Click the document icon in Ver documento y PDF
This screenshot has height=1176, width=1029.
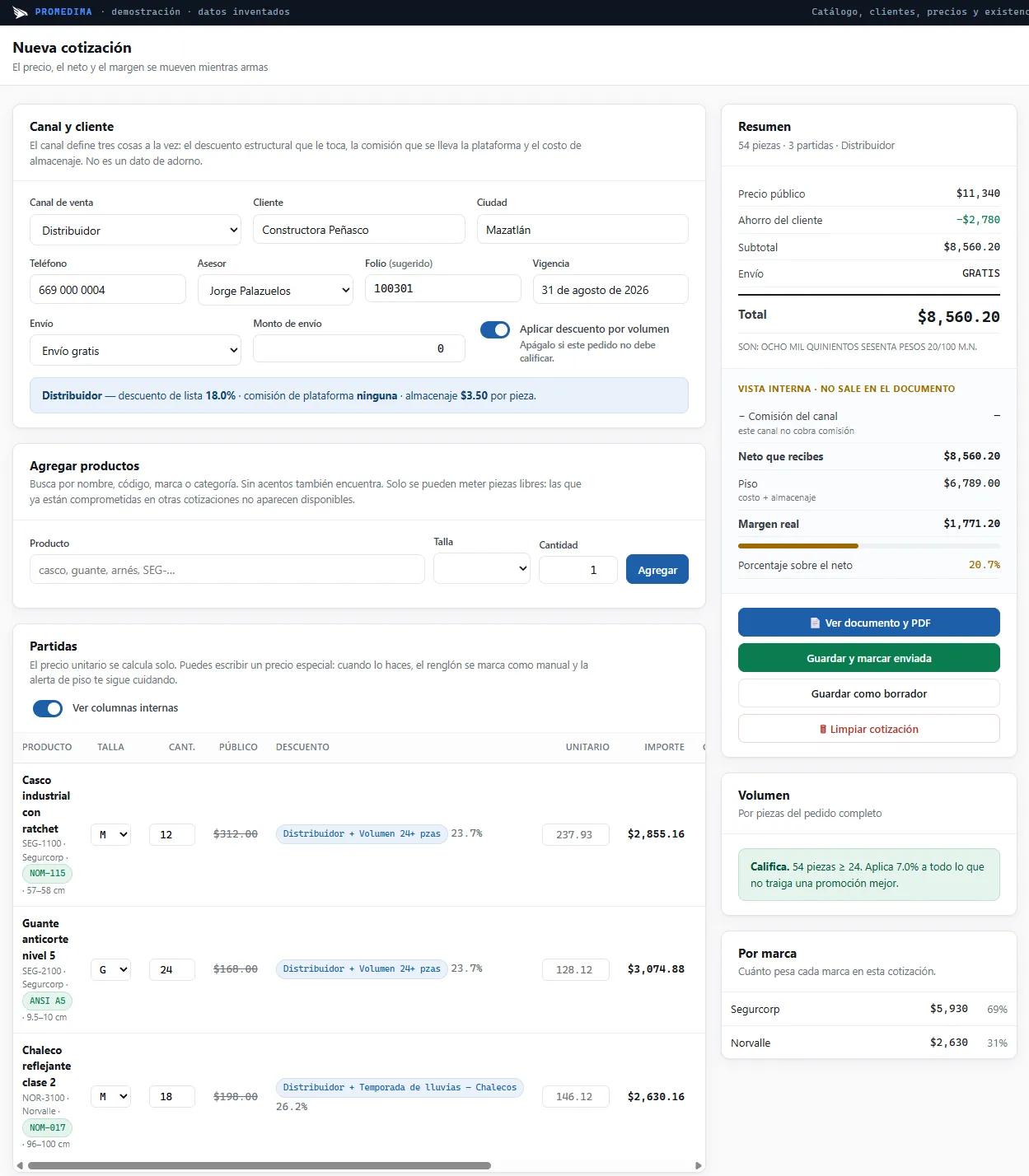[815, 623]
